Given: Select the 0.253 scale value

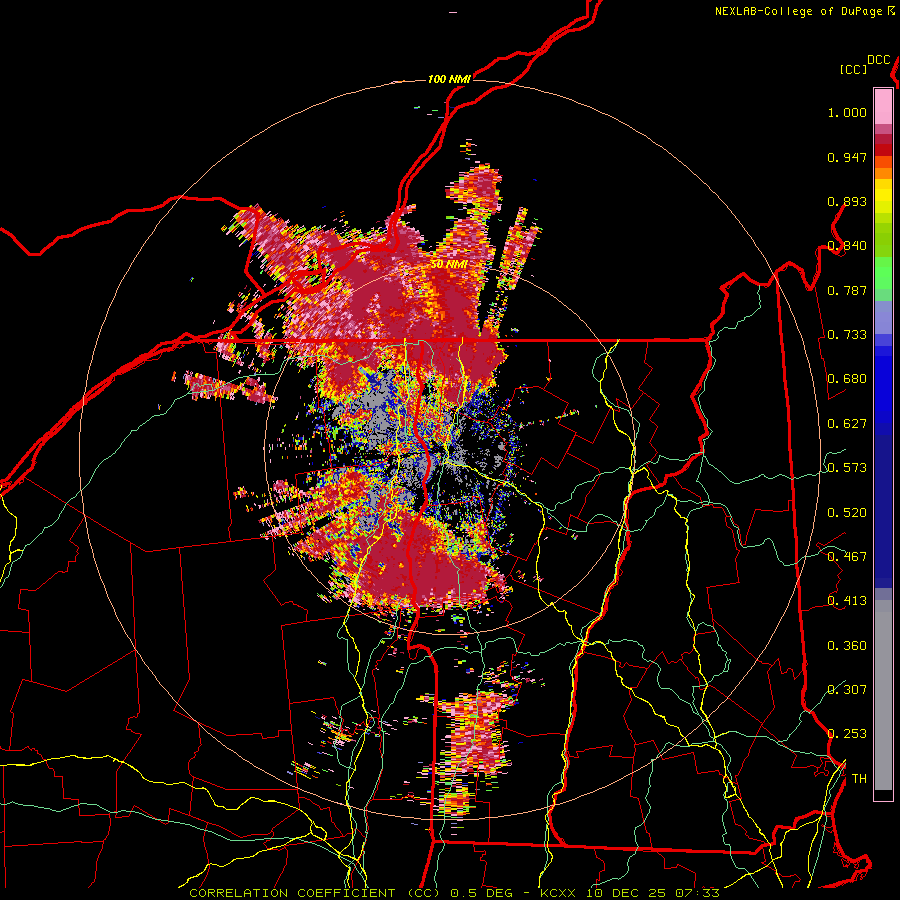Looking at the screenshot, I should click(x=847, y=734).
